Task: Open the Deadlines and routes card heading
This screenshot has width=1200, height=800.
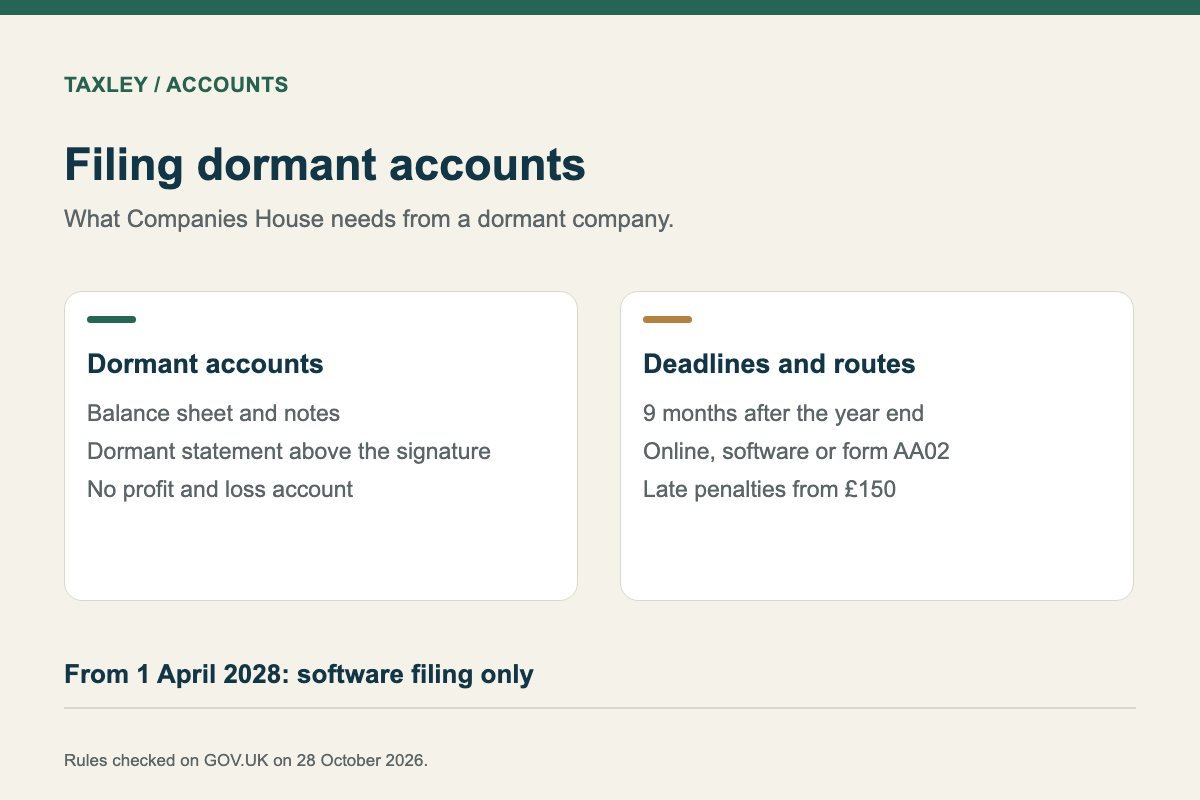Action: click(x=779, y=364)
